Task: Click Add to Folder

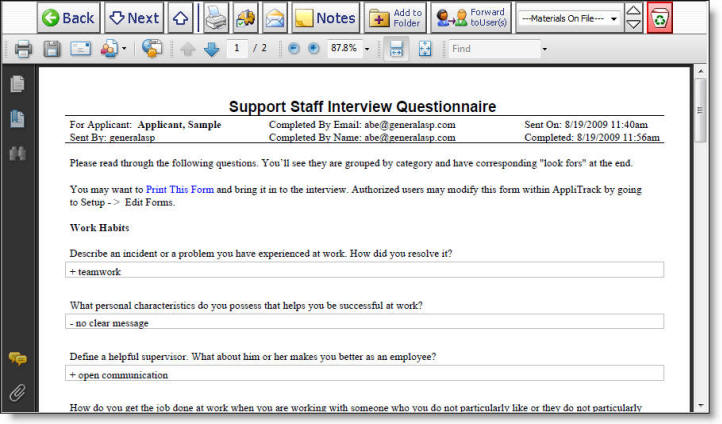Action: click(x=395, y=17)
